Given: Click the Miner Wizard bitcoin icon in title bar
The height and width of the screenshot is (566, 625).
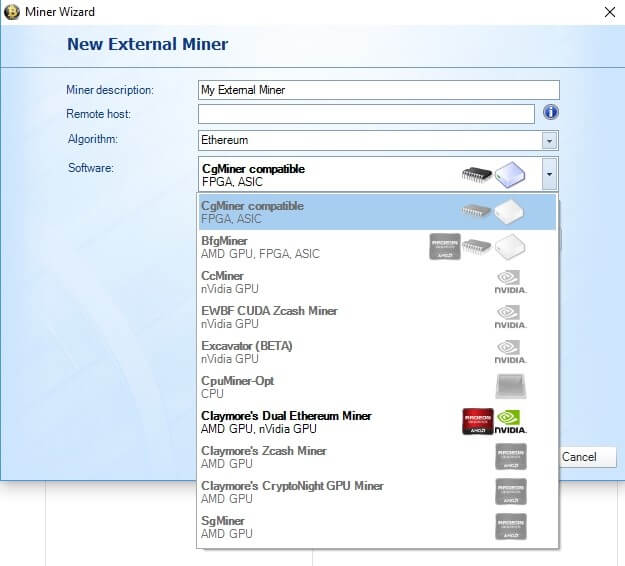Looking at the screenshot, I should click(x=12, y=12).
